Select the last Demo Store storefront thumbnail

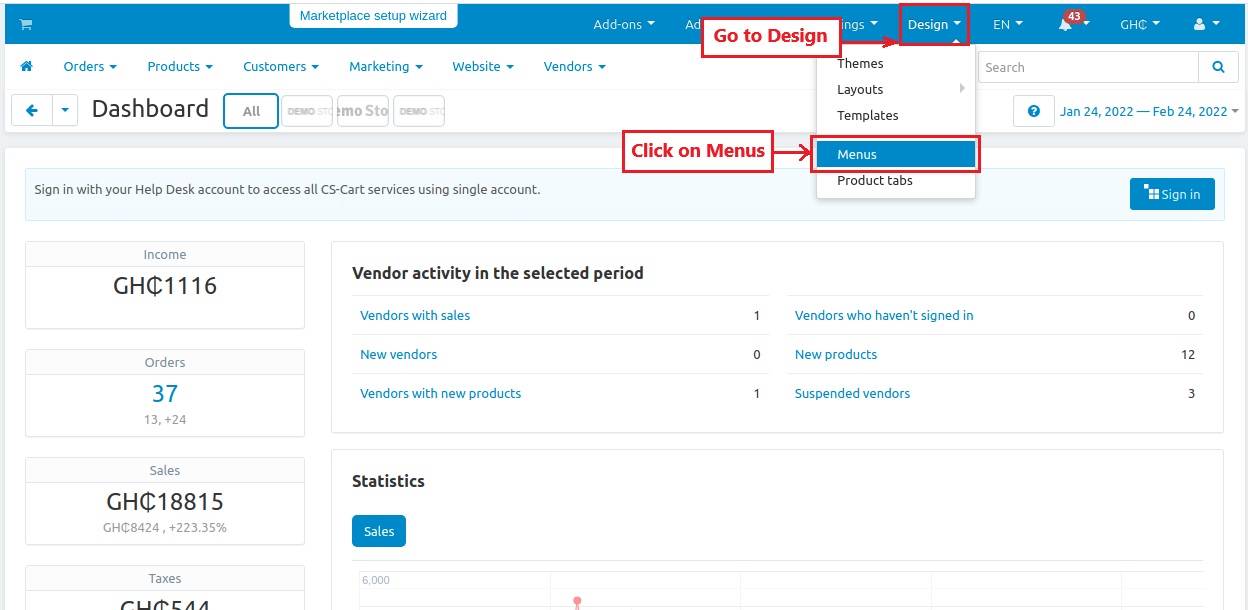pos(419,111)
